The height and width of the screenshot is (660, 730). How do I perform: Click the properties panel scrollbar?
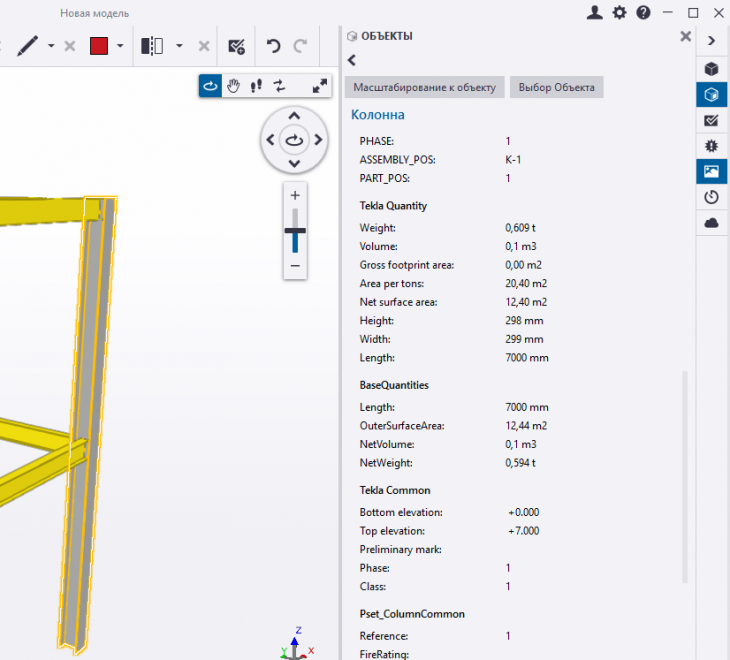pyautogui.click(x=685, y=475)
